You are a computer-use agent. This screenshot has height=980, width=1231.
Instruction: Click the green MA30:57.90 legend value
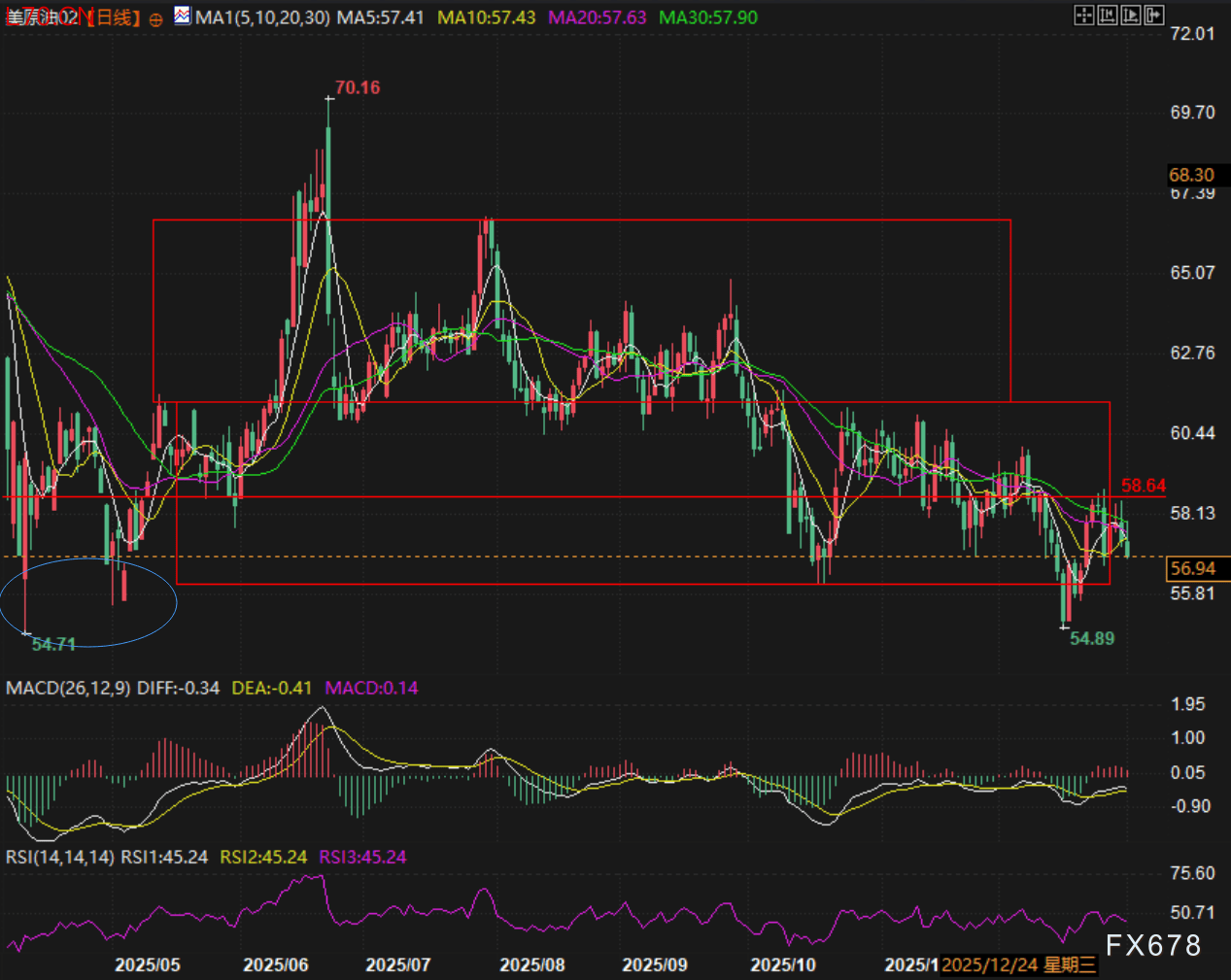click(707, 17)
